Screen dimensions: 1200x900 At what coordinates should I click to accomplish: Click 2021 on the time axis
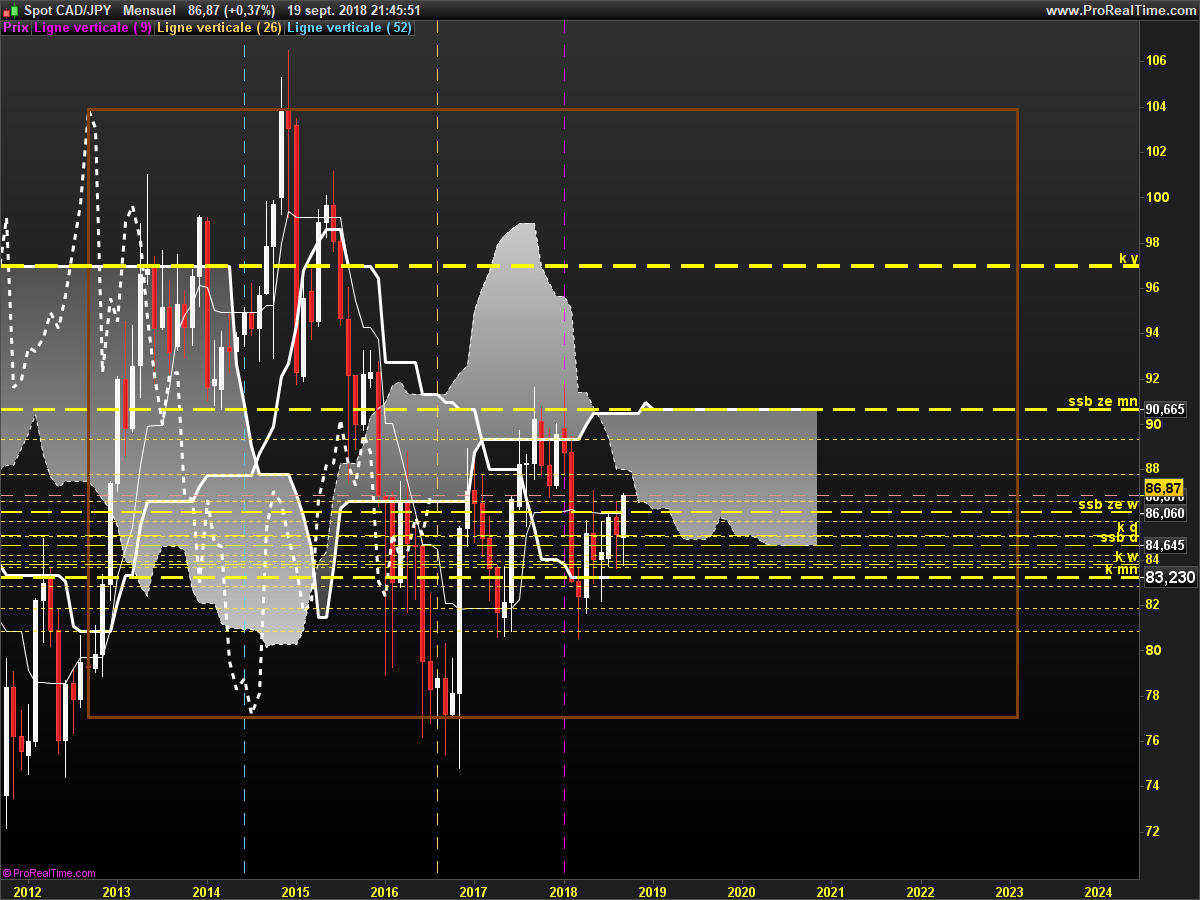click(x=830, y=891)
